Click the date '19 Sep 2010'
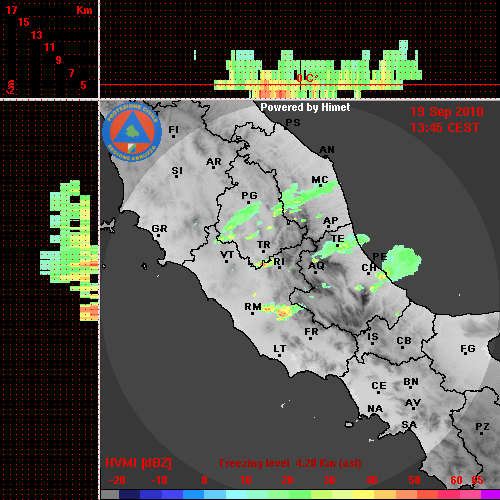The image size is (500, 500). click(x=447, y=112)
